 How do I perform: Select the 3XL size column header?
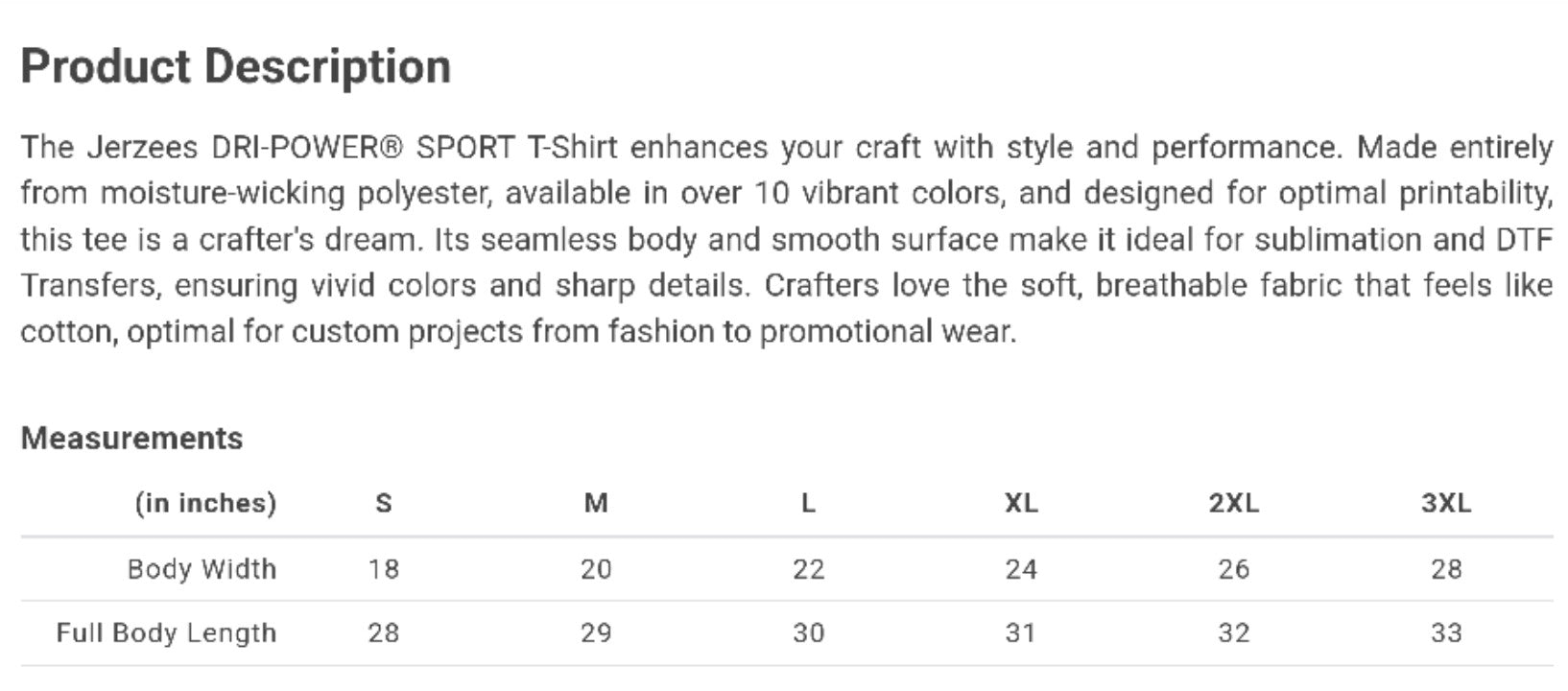[x=1446, y=503]
